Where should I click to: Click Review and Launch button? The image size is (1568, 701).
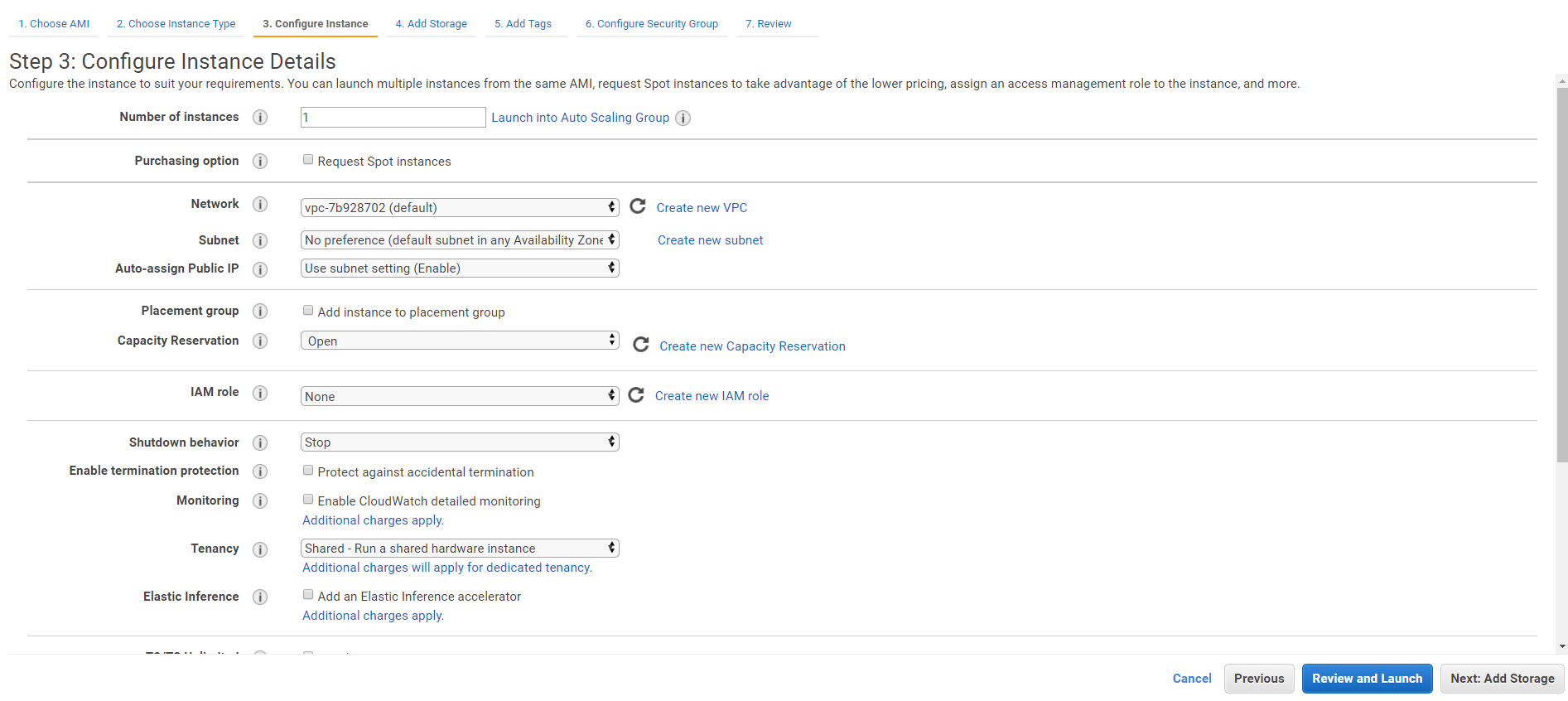pos(1367,679)
